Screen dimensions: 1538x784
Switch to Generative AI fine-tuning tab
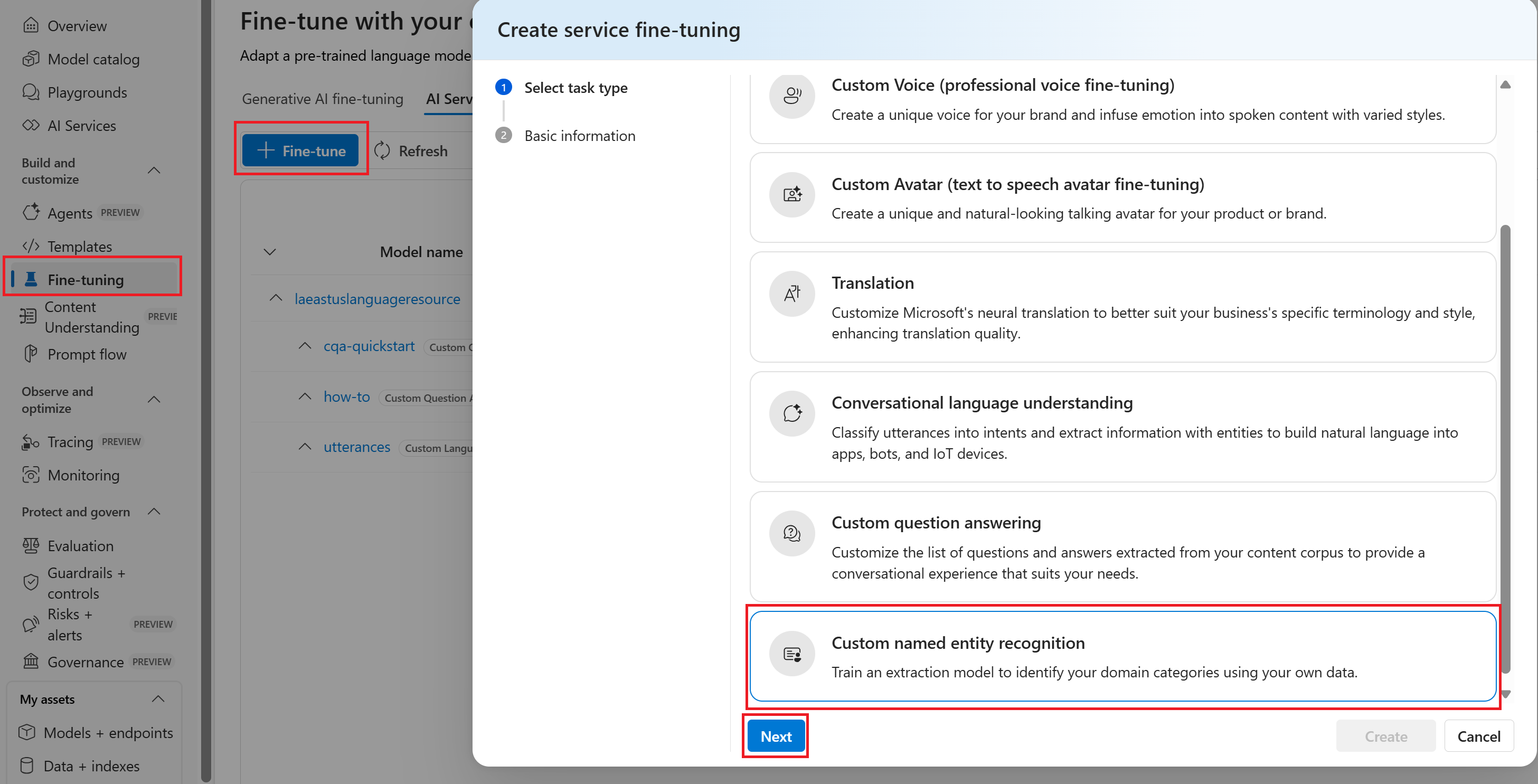point(323,99)
